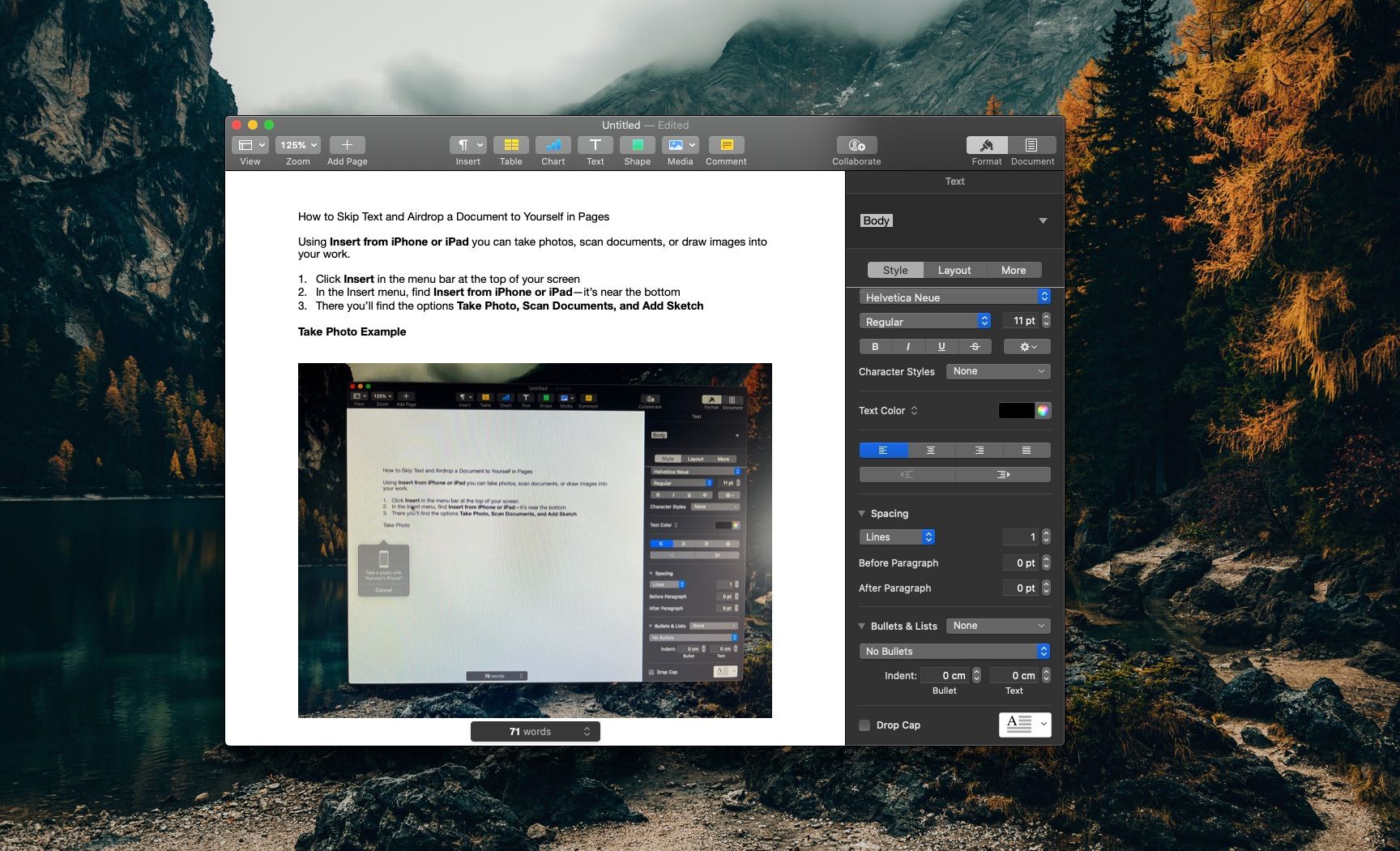Adjust the Text indent stepper

click(1046, 675)
